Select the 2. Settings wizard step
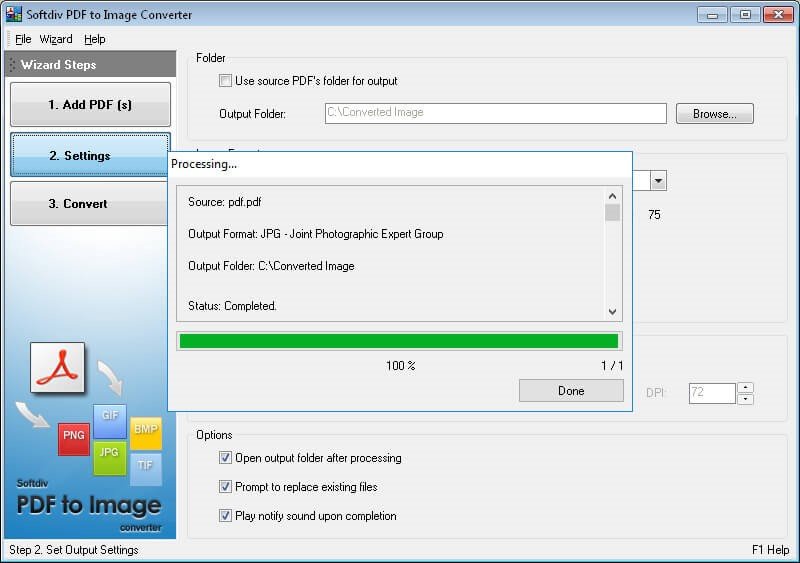Screen dimensions: 800x563 point(89,155)
